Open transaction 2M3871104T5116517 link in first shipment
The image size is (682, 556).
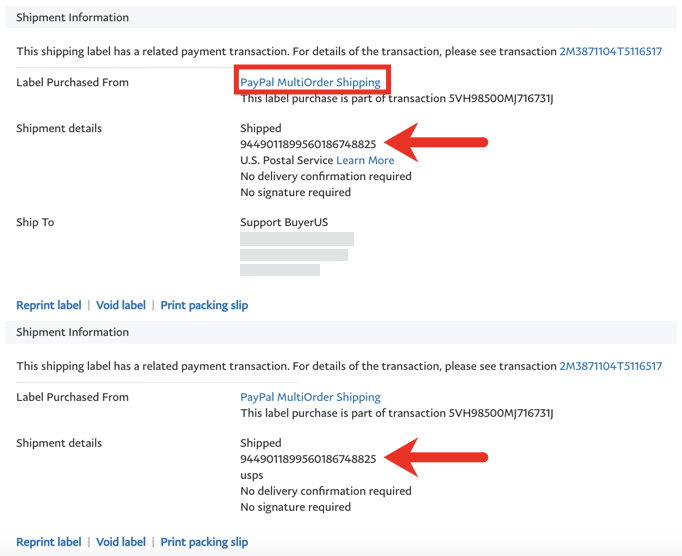pyautogui.click(x=610, y=51)
